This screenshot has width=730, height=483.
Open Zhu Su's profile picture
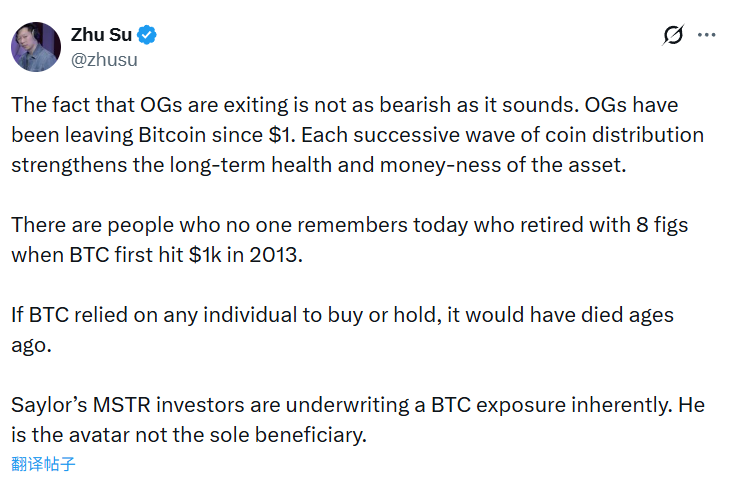click(x=36, y=46)
